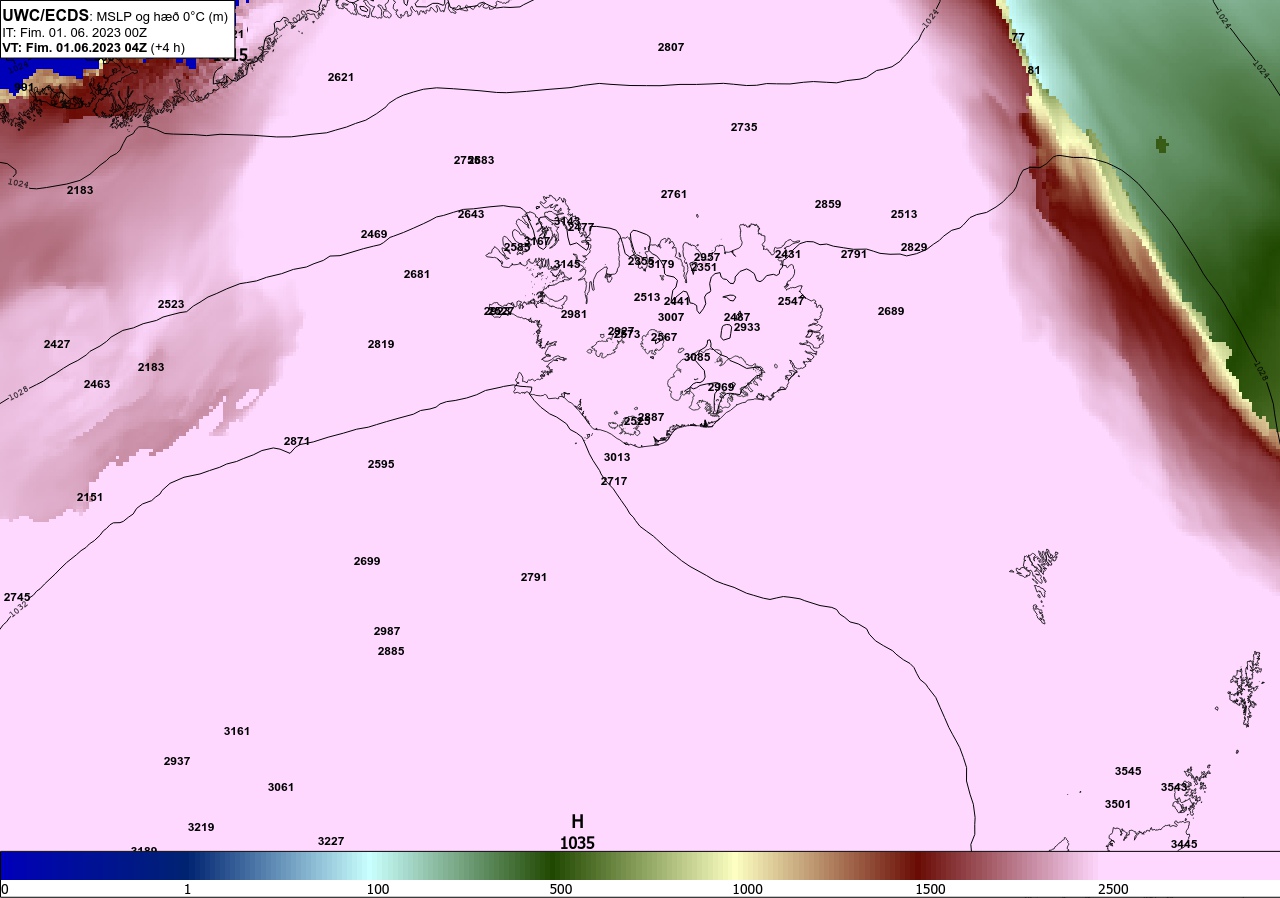
Task: Click the value 2547 in eastern Iceland
Action: click(791, 301)
